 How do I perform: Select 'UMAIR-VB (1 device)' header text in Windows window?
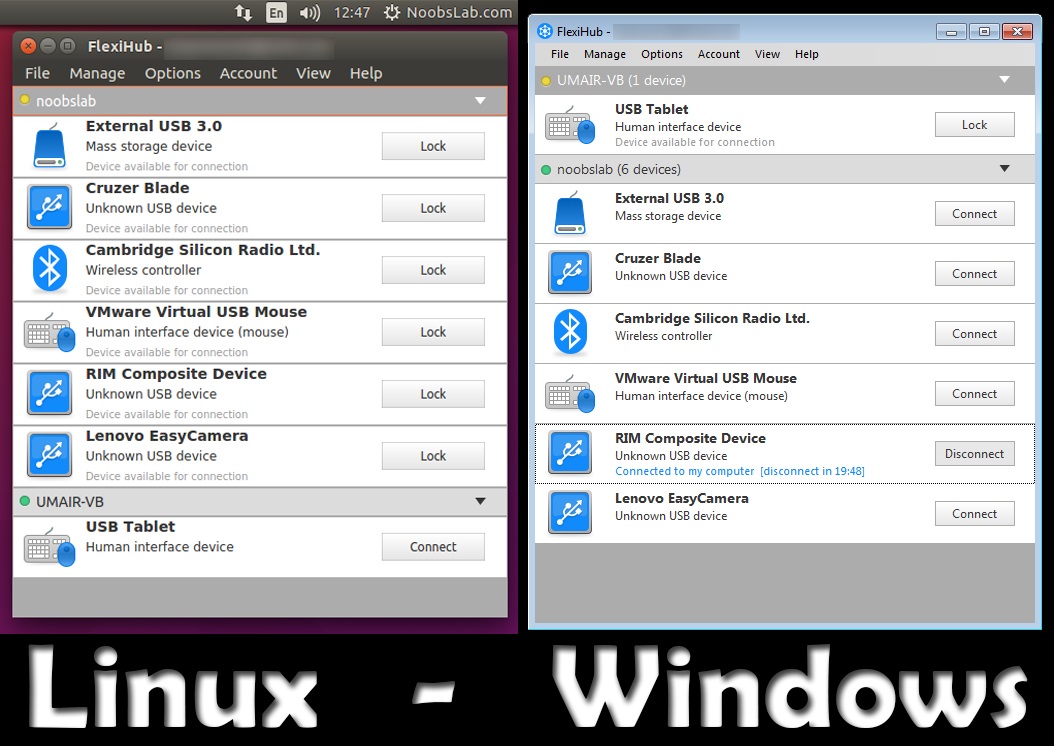pyautogui.click(x=621, y=80)
